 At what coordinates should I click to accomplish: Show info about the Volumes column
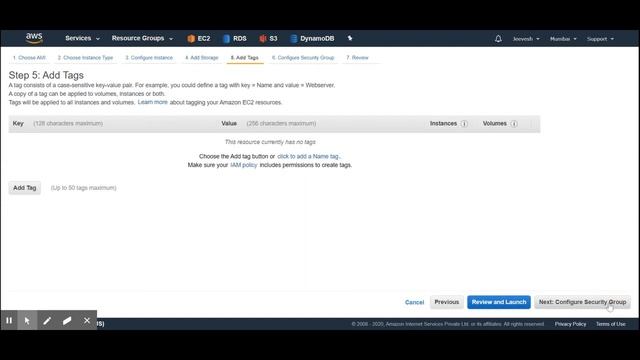click(x=514, y=124)
